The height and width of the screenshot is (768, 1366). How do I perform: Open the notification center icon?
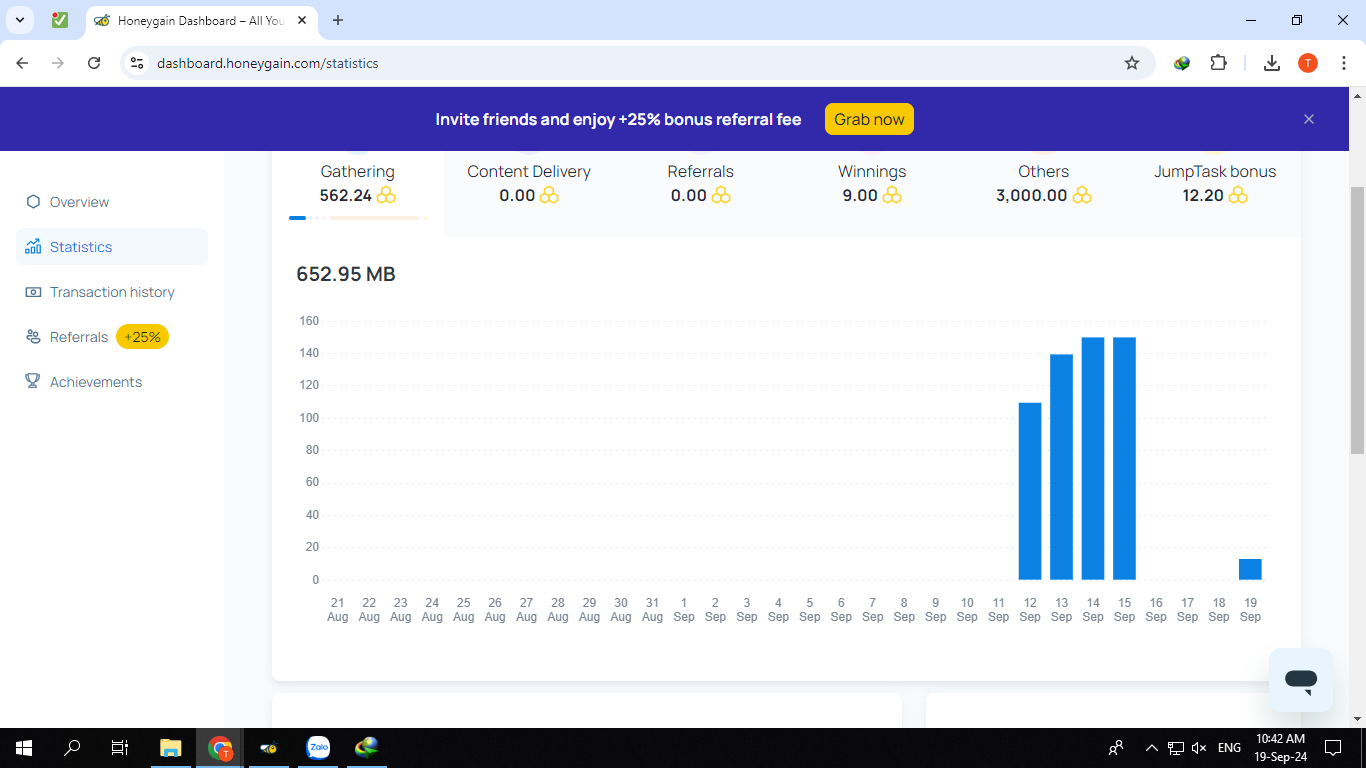click(1332, 748)
